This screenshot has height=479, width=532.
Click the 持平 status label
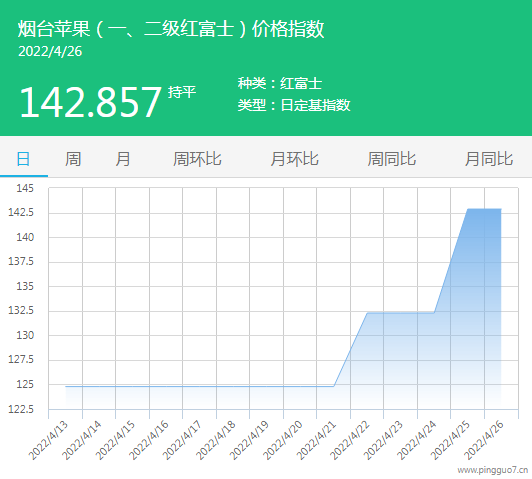pyautogui.click(x=182, y=92)
